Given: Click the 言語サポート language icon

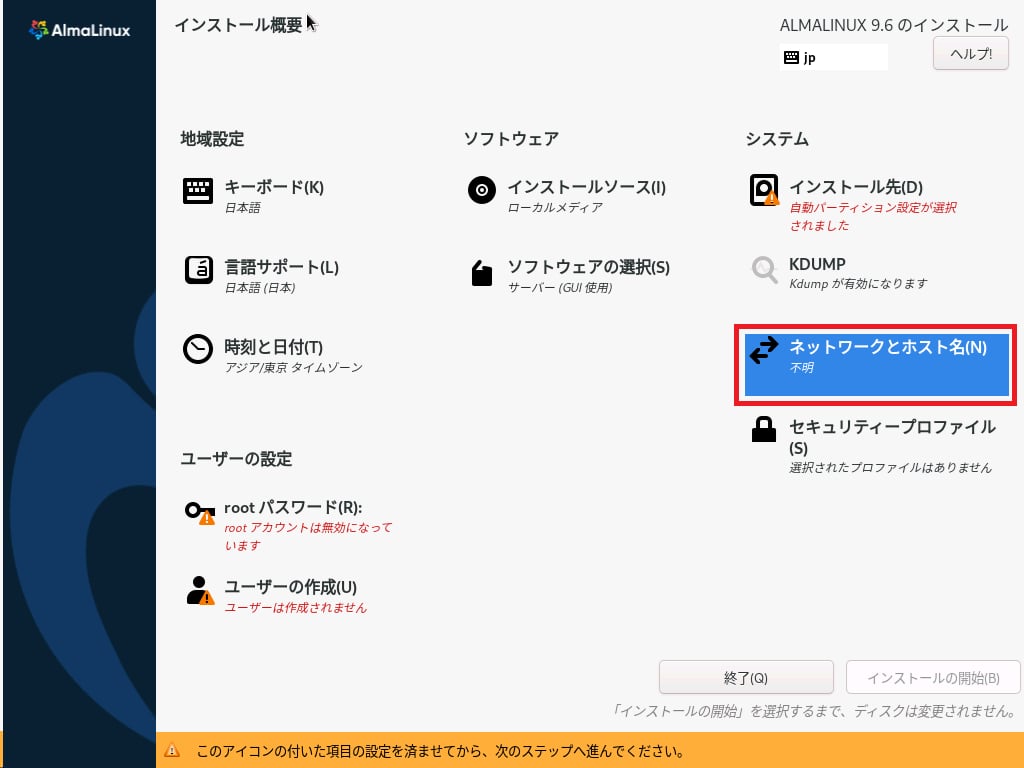Looking at the screenshot, I should coord(198,271).
